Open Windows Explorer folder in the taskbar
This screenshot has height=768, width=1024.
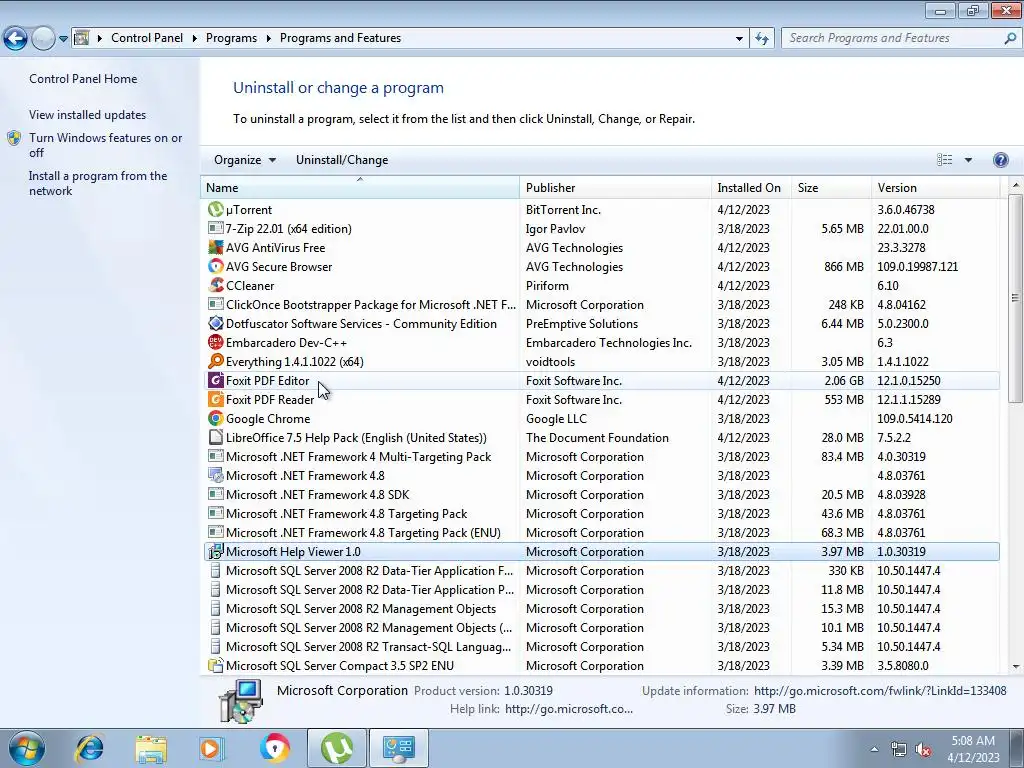click(x=151, y=748)
